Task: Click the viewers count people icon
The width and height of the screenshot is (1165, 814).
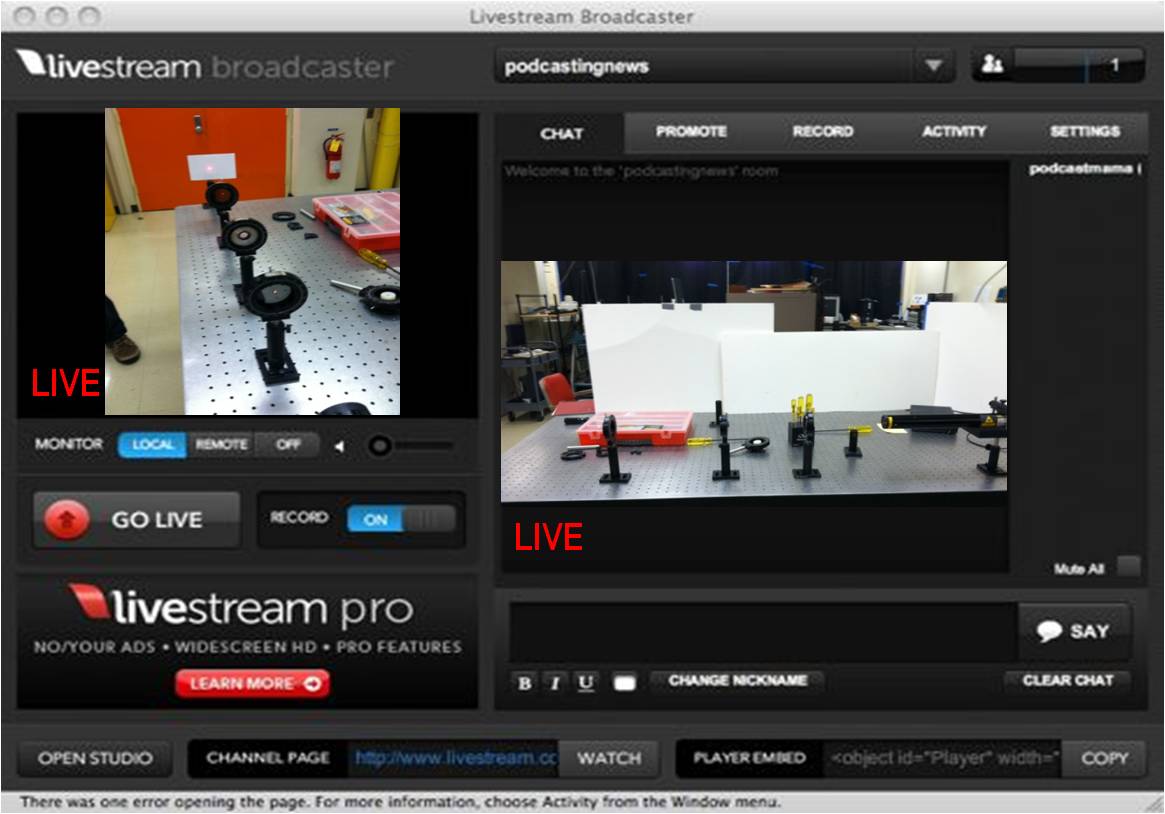Action: (x=992, y=65)
